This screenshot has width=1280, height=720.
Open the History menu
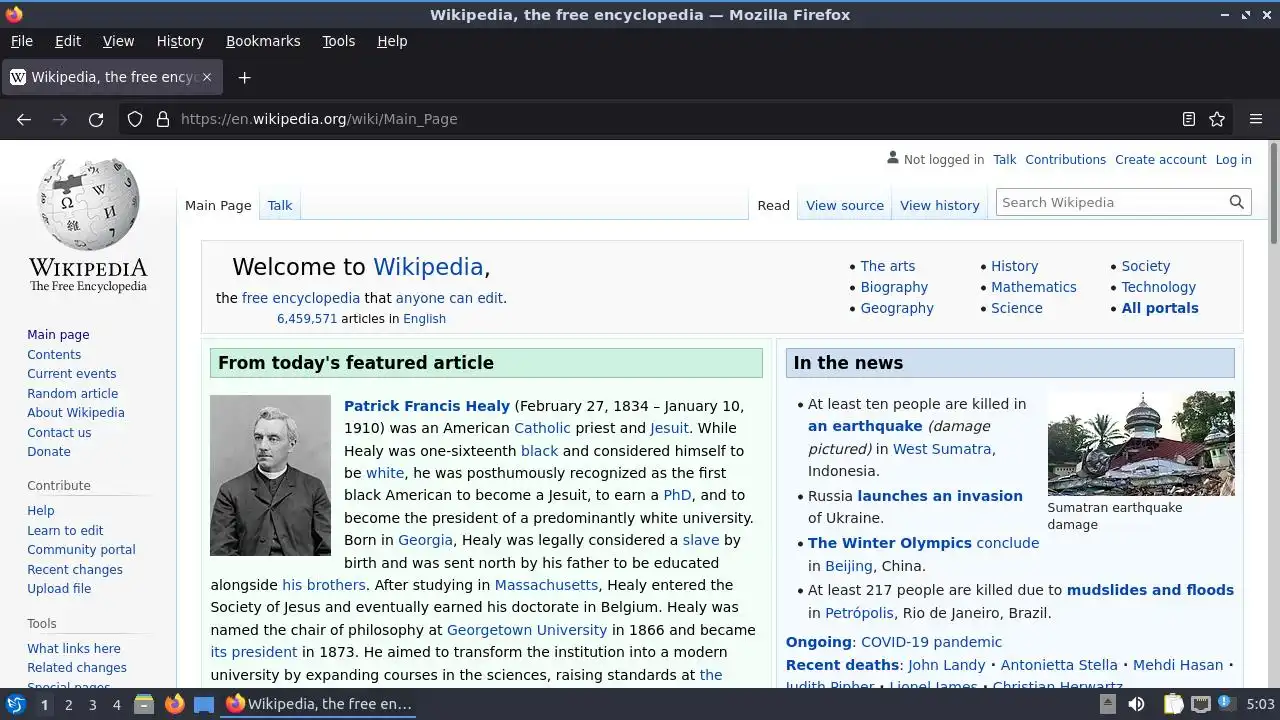pyautogui.click(x=180, y=41)
